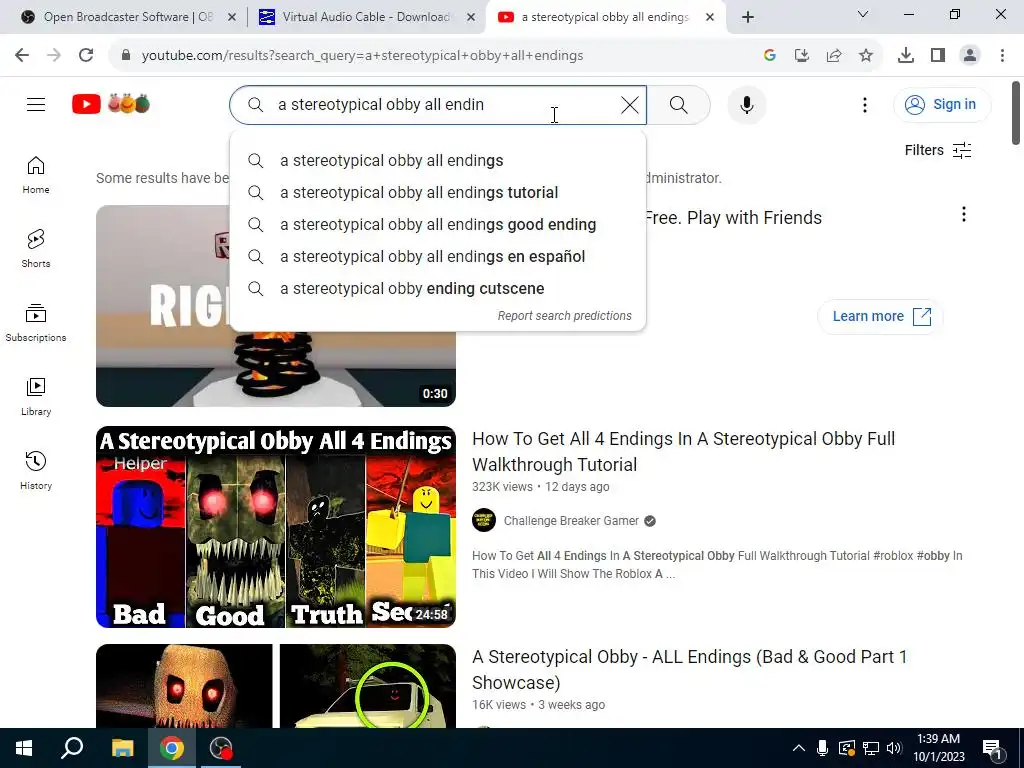The image size is (1024, 768).
Task: Open the Chrome profile avatar
Action: point(970,56)
